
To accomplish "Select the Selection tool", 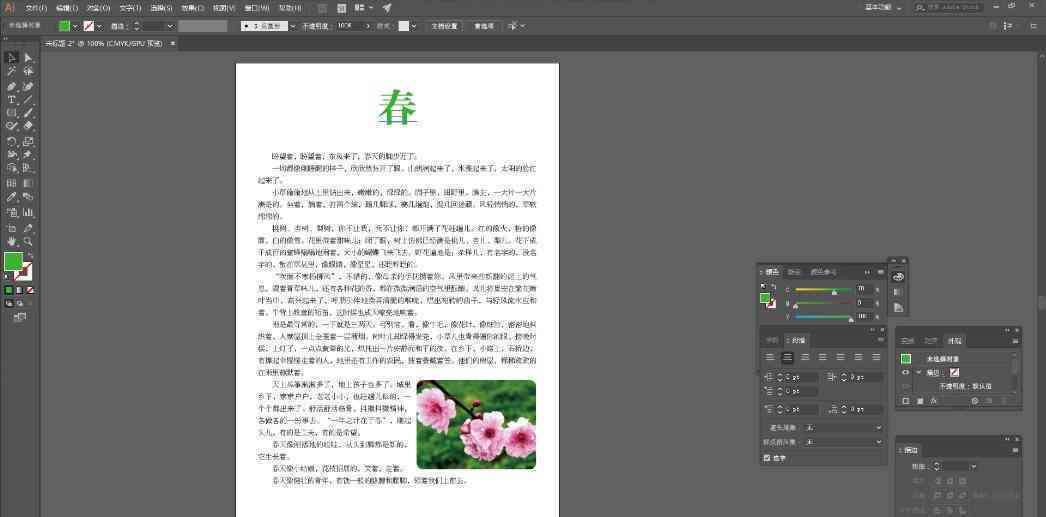I will (x=11, y=58).
